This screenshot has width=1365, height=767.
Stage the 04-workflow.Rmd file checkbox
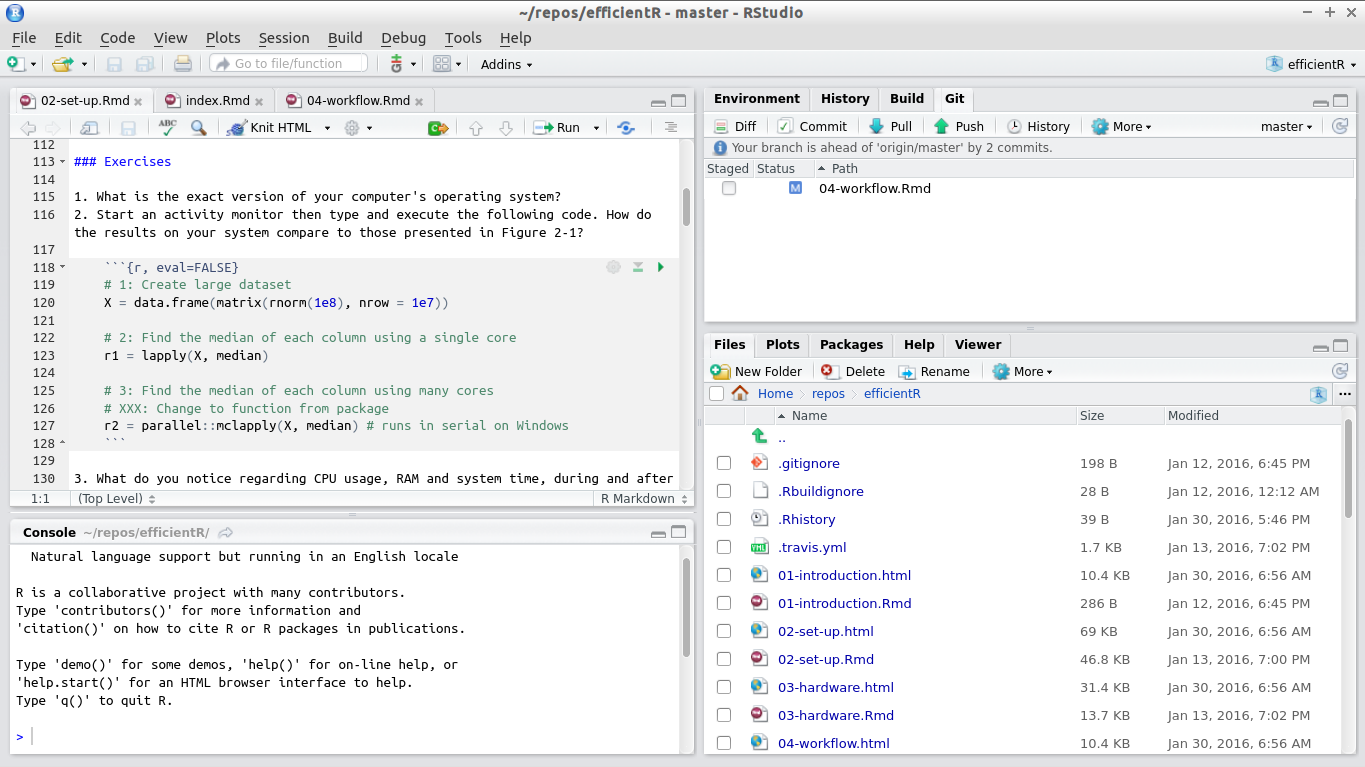(729, 188)
